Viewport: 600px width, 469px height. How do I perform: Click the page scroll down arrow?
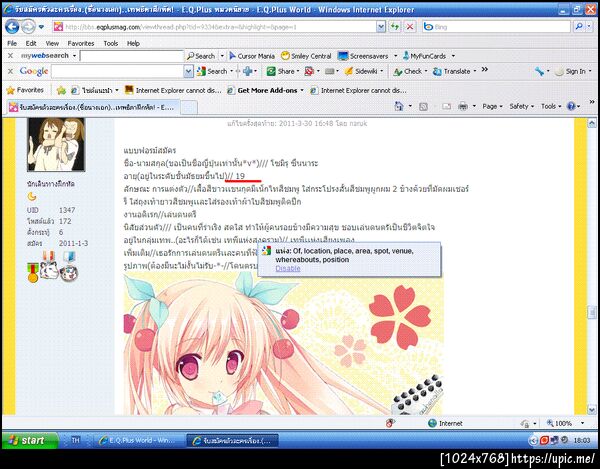(591, 409)
